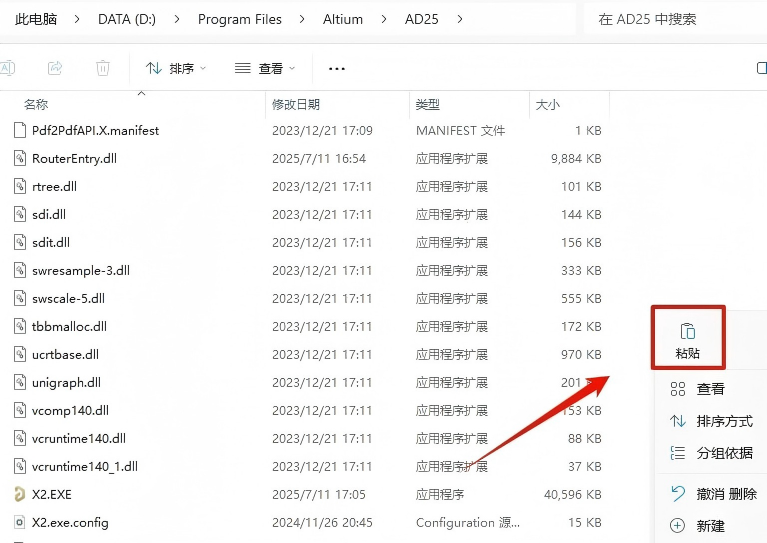
Task: Click the 9,884 KB size cell
Action: pyautogui.click(x=576, y=158)
